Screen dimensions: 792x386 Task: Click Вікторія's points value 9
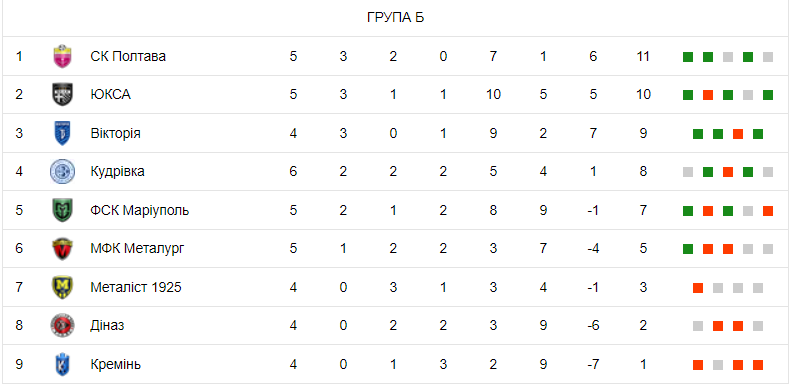pos(643,133)
